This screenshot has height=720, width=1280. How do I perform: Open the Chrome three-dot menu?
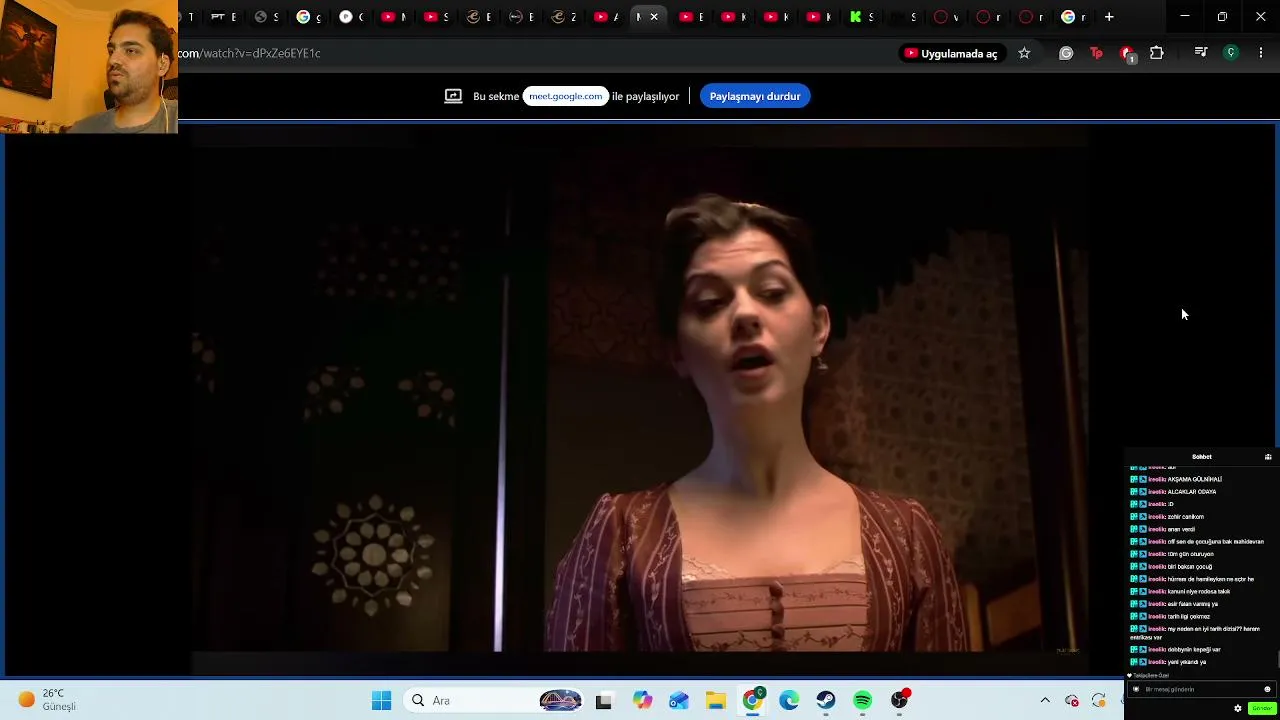(x=1261, y=53)
